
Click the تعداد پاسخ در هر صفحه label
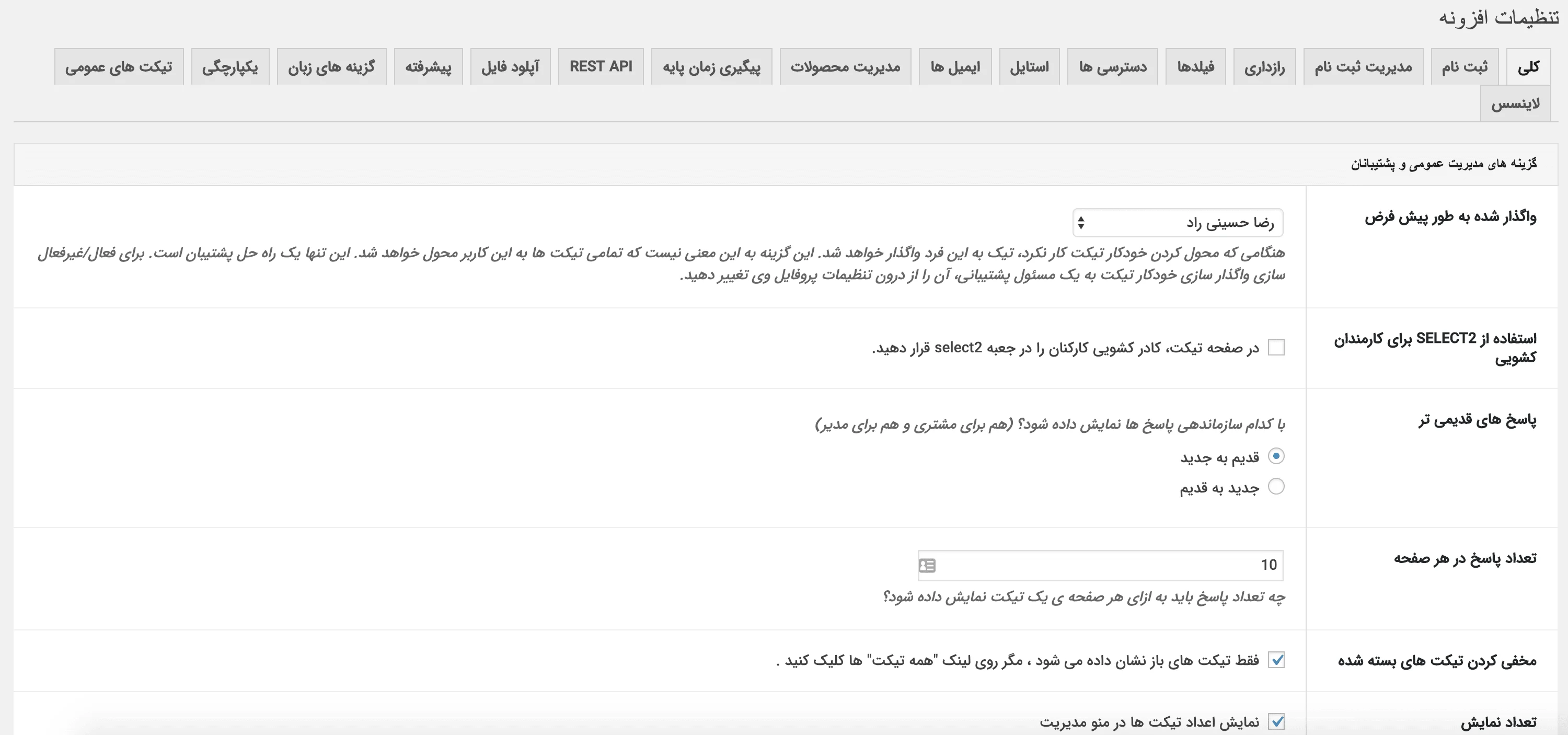click(x=1465, y=558)
